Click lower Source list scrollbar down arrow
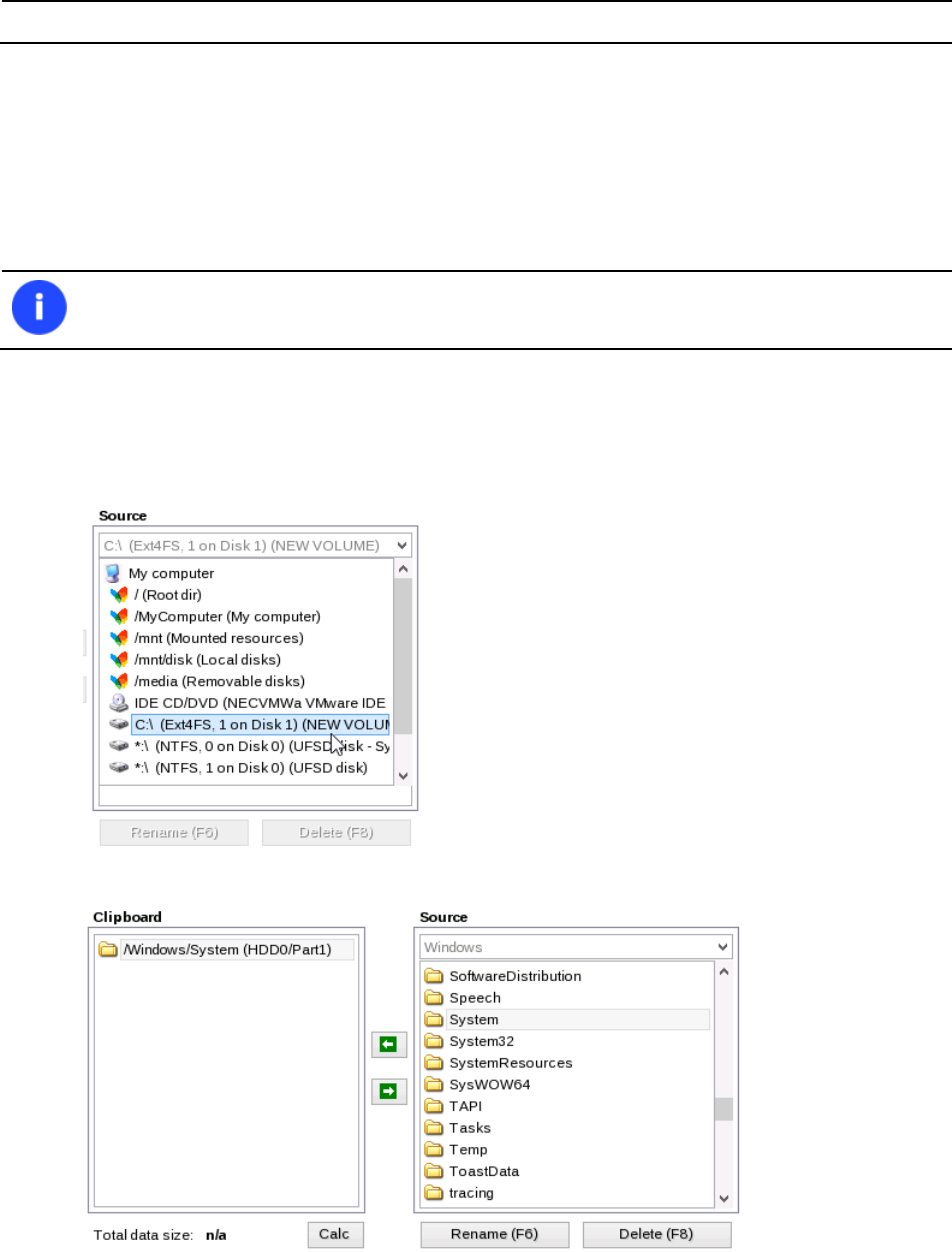 [x=723, y=1198]
